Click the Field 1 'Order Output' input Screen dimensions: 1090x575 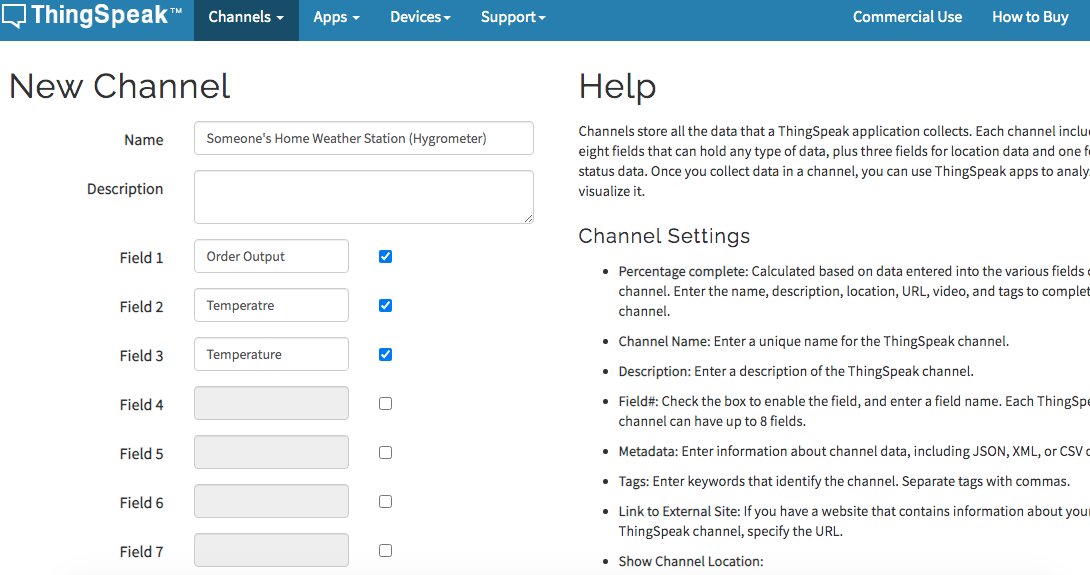point(271,257)
